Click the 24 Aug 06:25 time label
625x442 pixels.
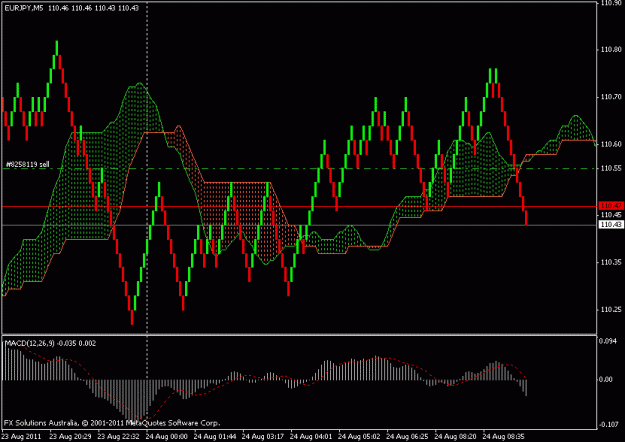(x=407, y=437)
